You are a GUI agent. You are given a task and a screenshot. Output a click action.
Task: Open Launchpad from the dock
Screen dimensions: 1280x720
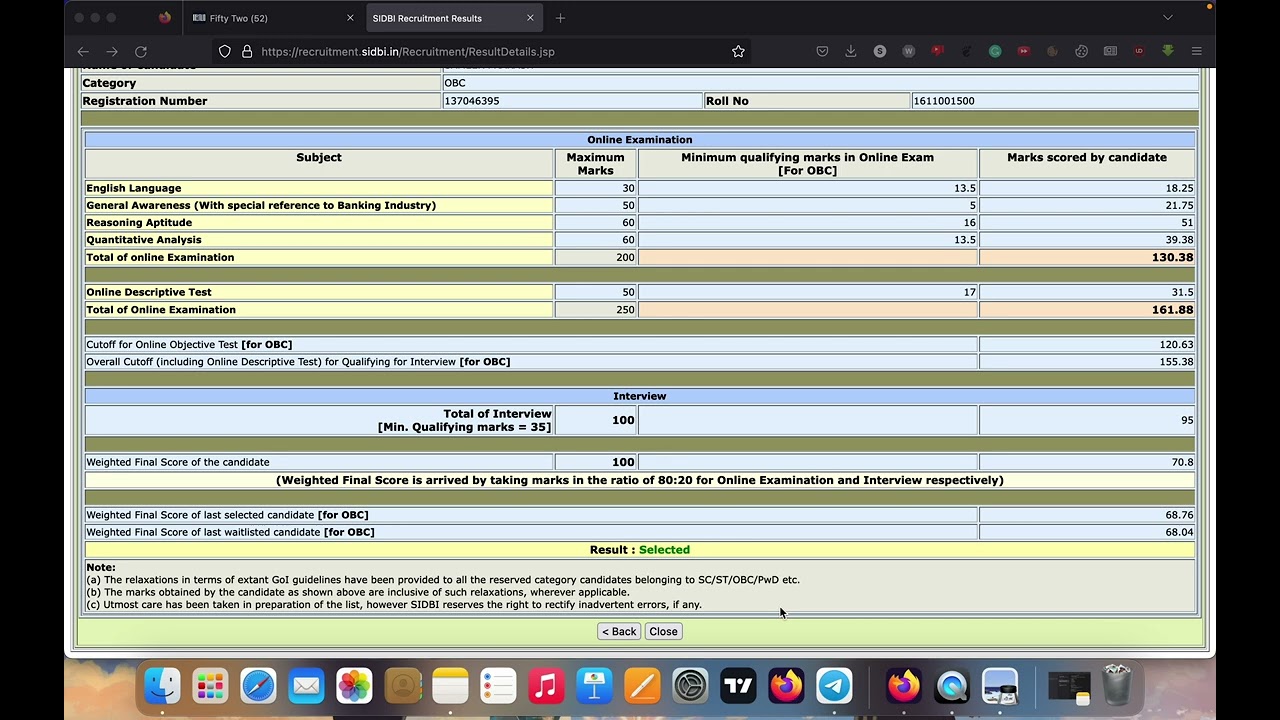[210, 686]
